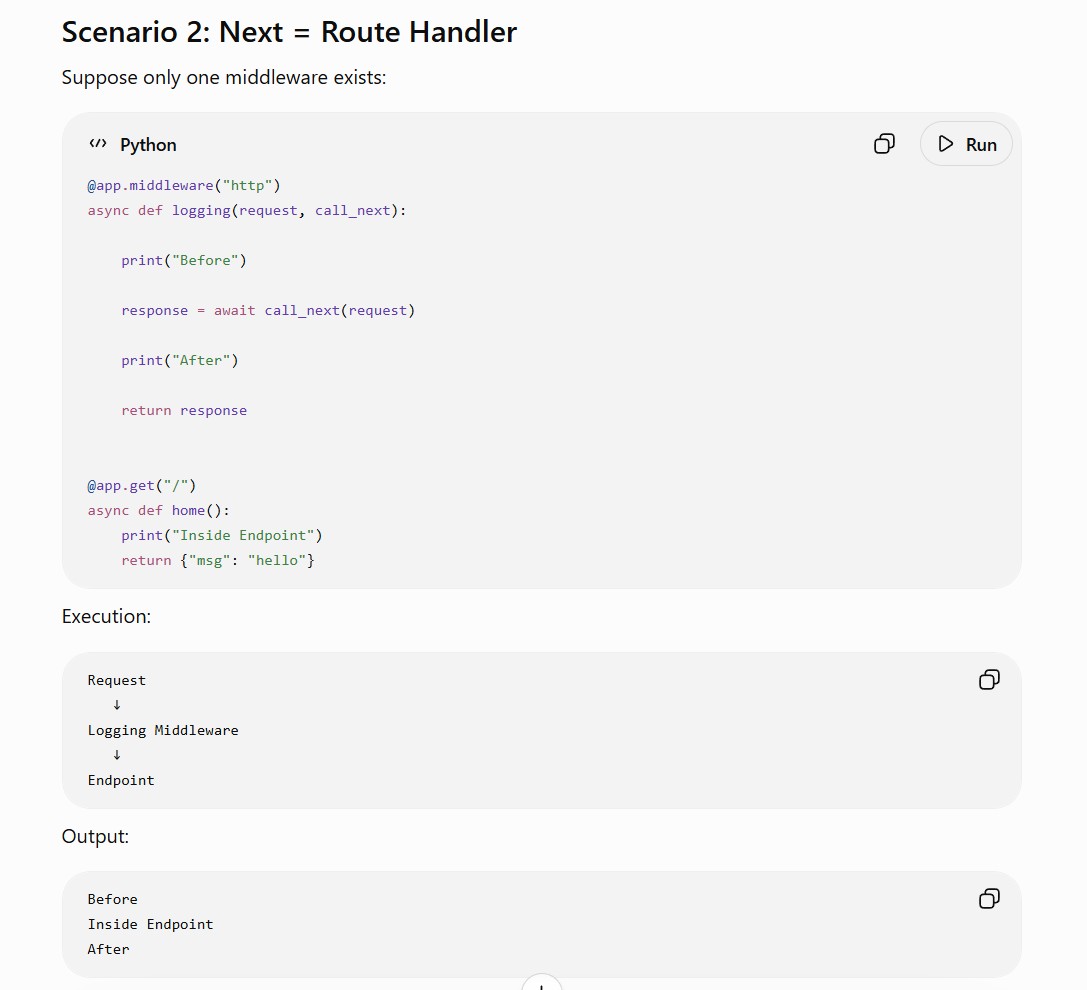The height and width of the screenshot is (990, 1087).
Task: Click the return {"msg": "hello"} line
Action: tap(218, 560)
